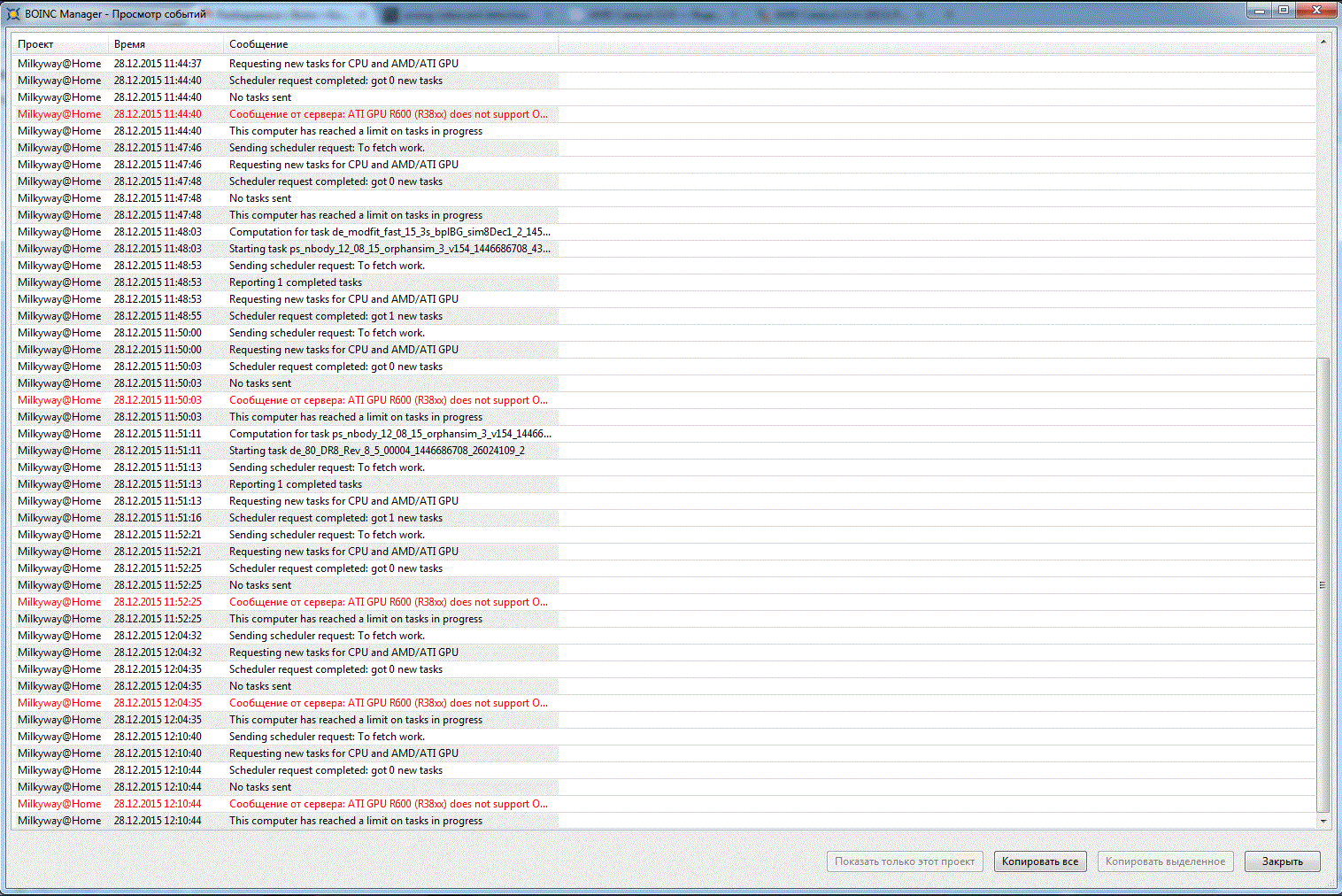Screen dimensions: 1342x896
Task: Maximize the BOINC Manager event log window
Action: coord(1283,10)
